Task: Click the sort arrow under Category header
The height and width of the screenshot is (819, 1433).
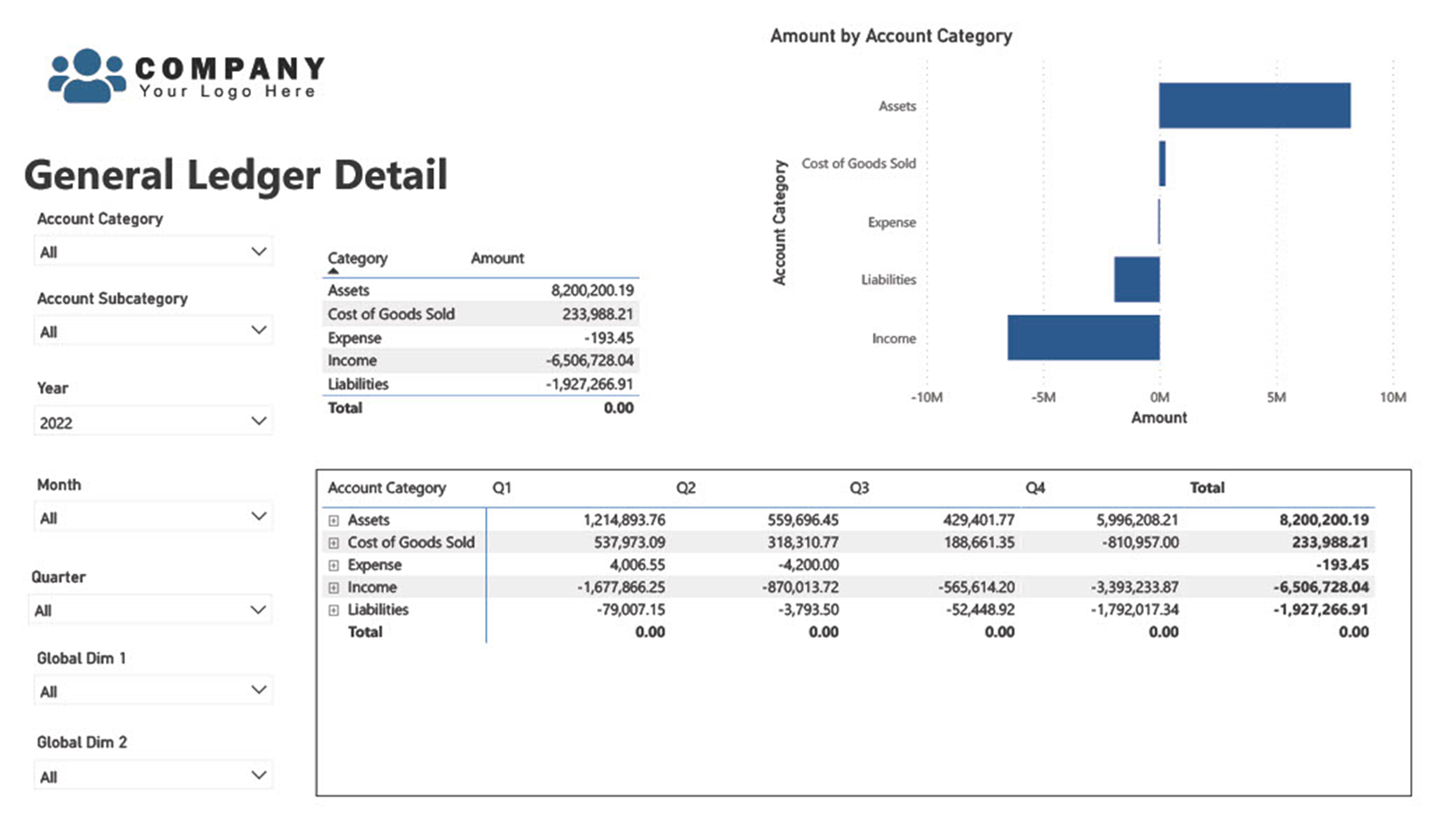Action: pyautogui.click(x=333, y=270)
